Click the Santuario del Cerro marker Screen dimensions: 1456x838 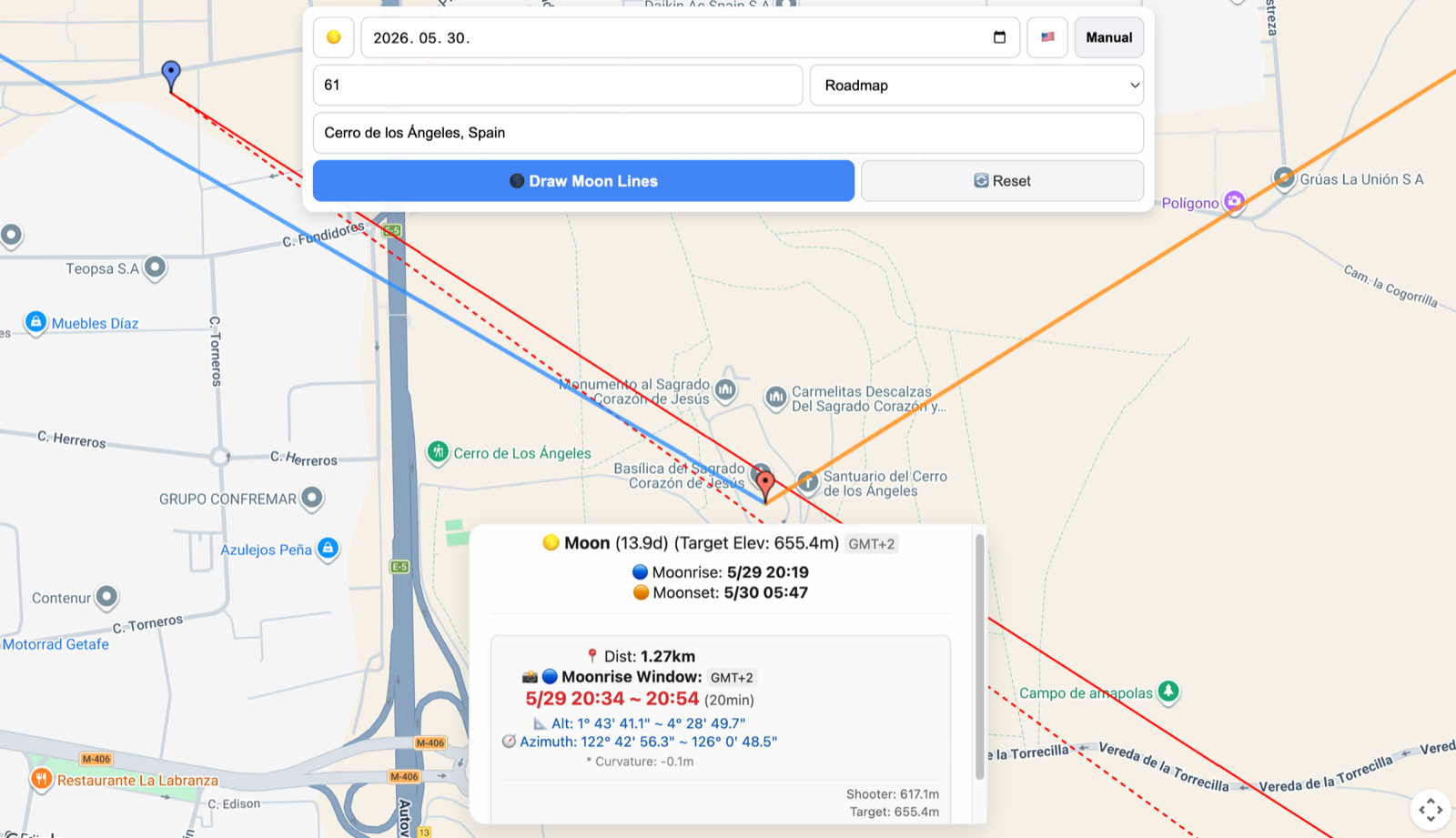point(808,482)
